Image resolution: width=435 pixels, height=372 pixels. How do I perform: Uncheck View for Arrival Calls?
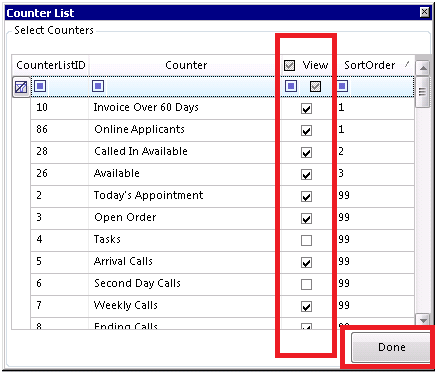point(306,262)
